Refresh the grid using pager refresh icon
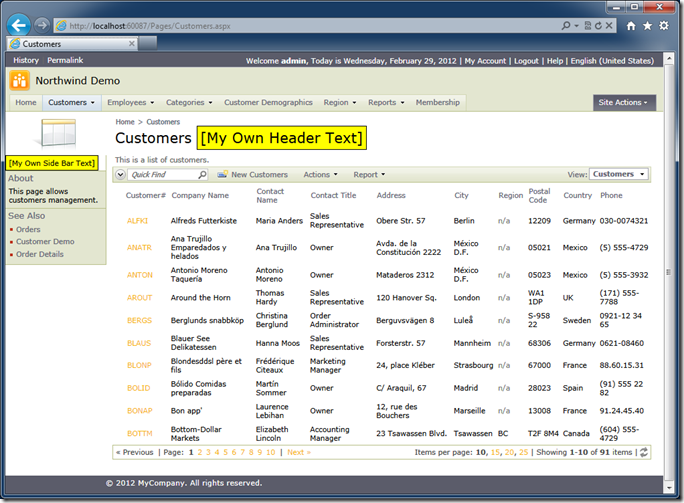 [644, 452]
